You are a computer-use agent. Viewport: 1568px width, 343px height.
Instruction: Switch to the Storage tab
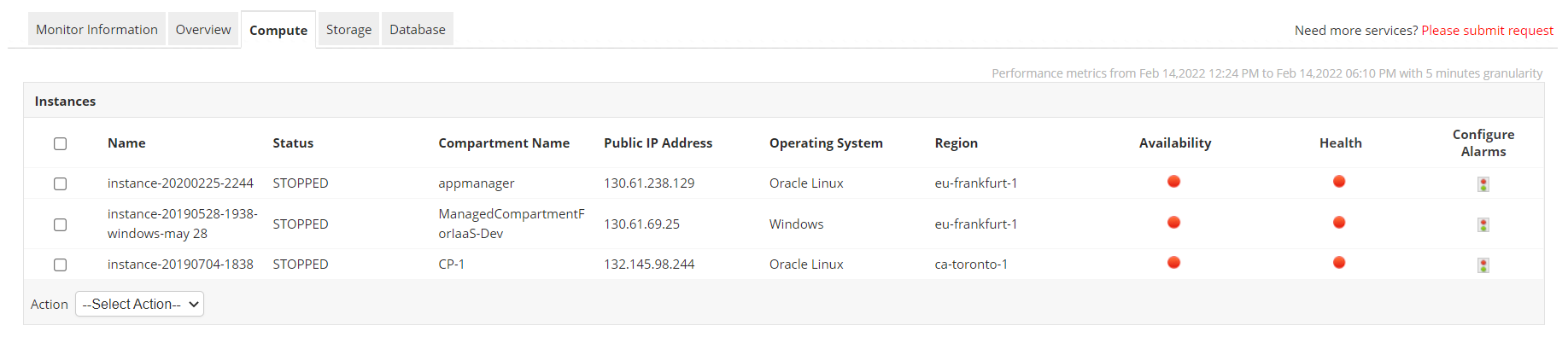[x=348, y=30]
